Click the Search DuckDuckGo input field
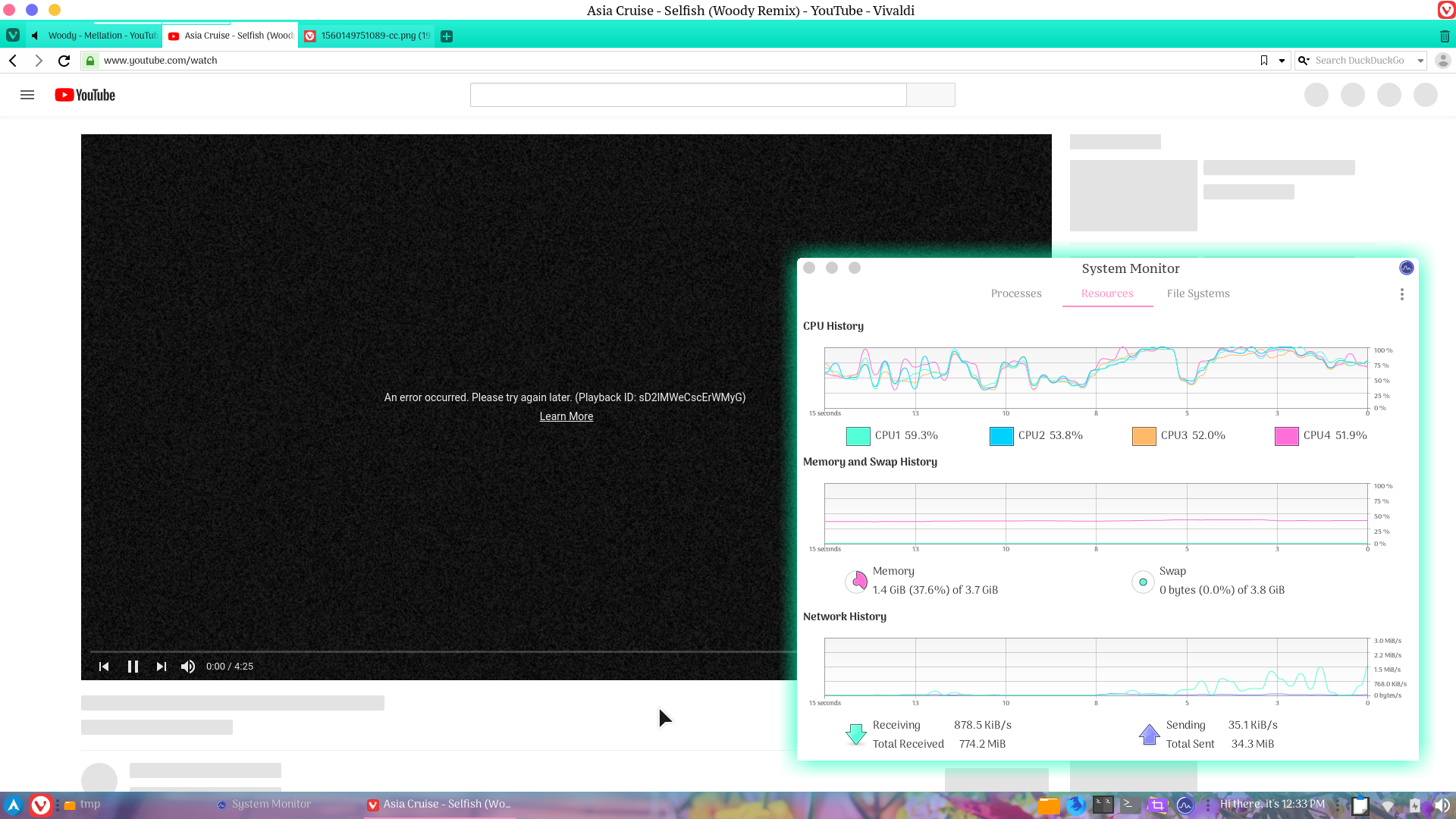Viewport: 1456px width, 819px height. [1362, 61]
